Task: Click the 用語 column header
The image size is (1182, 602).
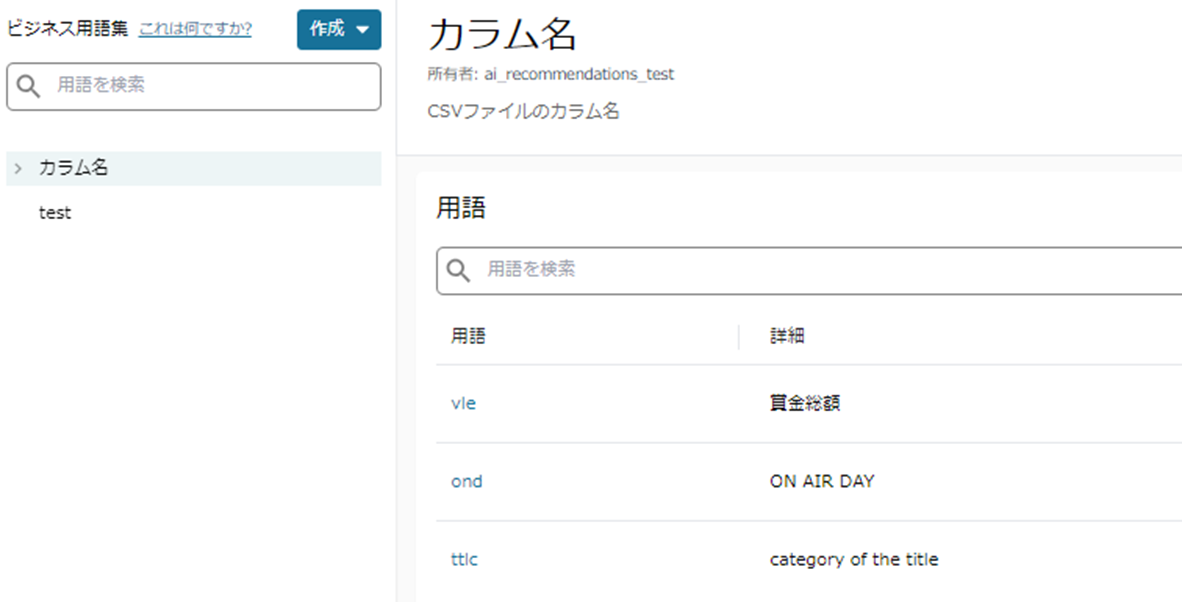Action: pos(468,336)
